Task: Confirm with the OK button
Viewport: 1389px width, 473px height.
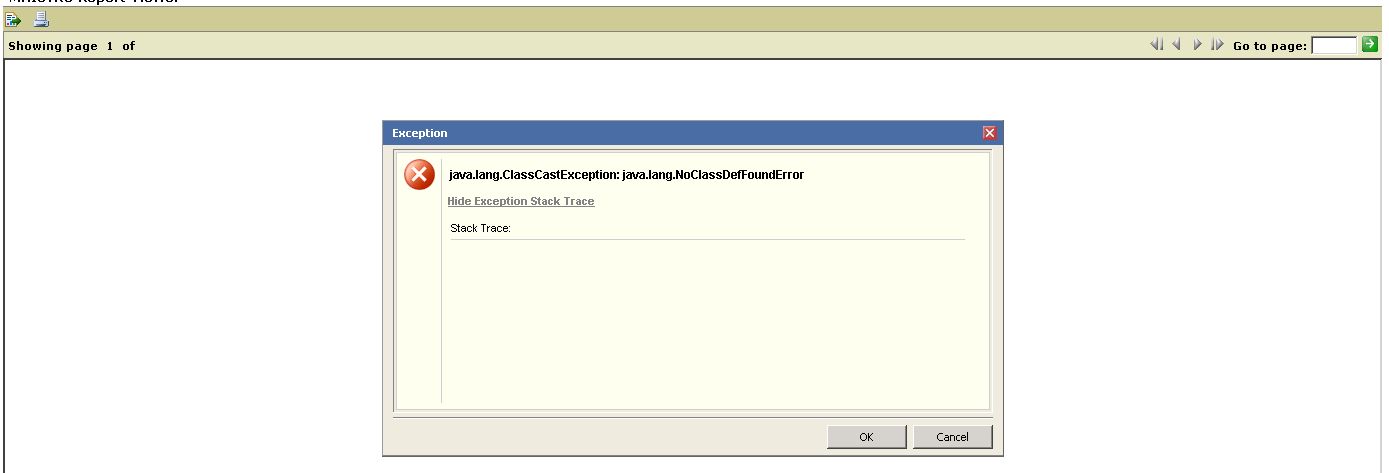Action: (x=866, y=437)
